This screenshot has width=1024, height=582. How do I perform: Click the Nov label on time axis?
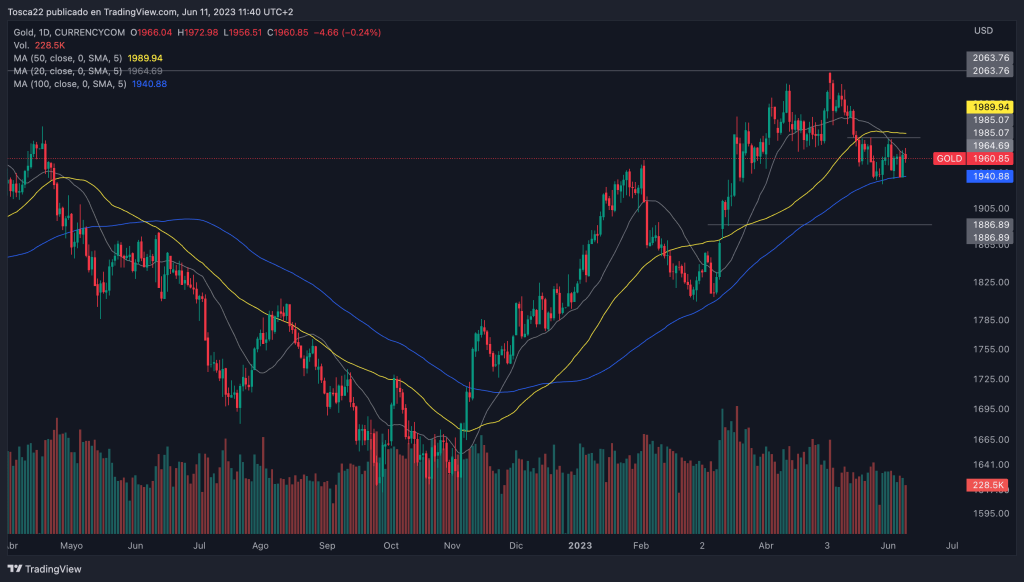tap(452, 547)
